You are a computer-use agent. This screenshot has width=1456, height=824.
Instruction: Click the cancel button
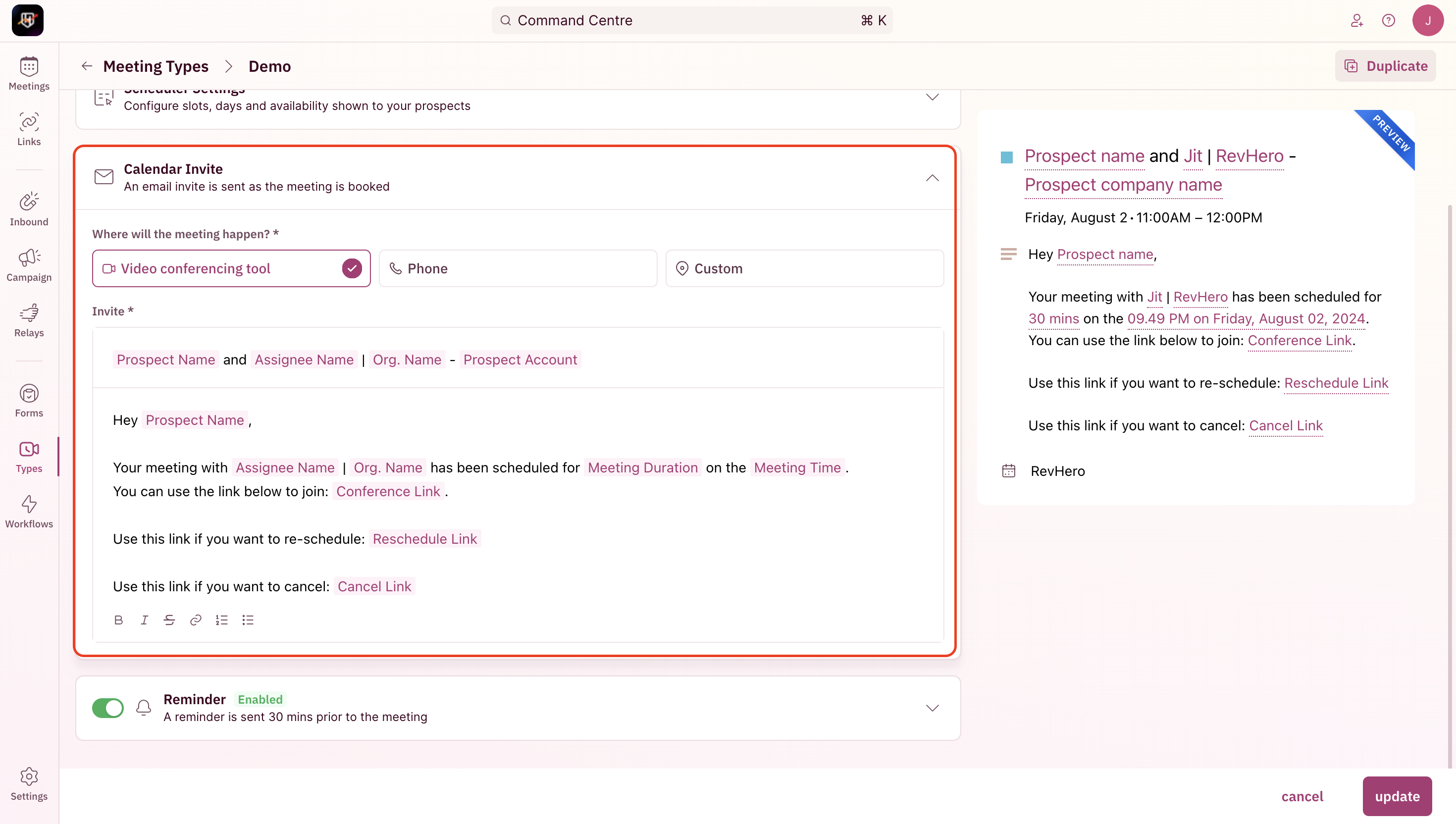click(x=1302, y=796)
